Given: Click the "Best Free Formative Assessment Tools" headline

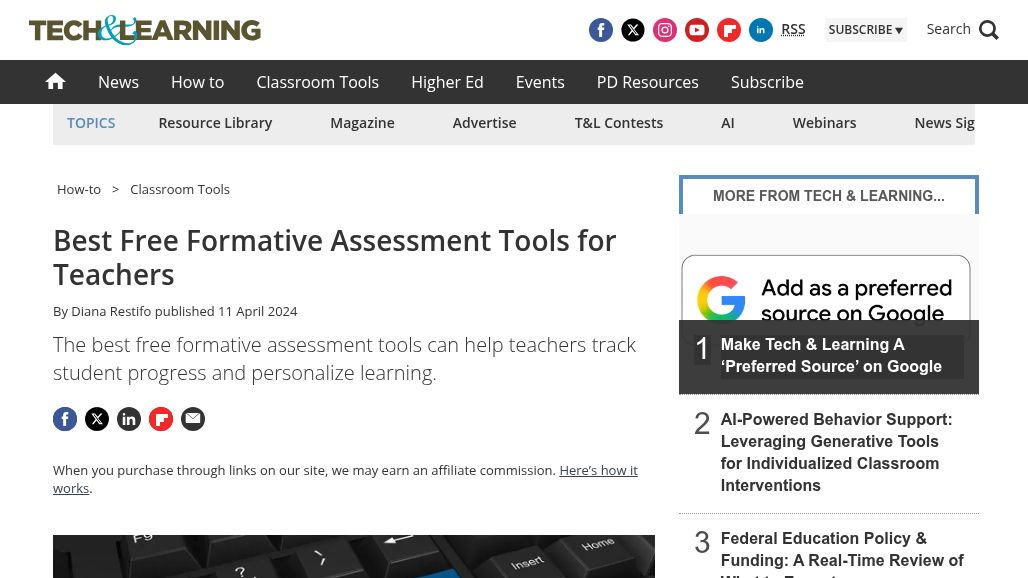Looking at the screenshot, I should click(x=334, y=258).
